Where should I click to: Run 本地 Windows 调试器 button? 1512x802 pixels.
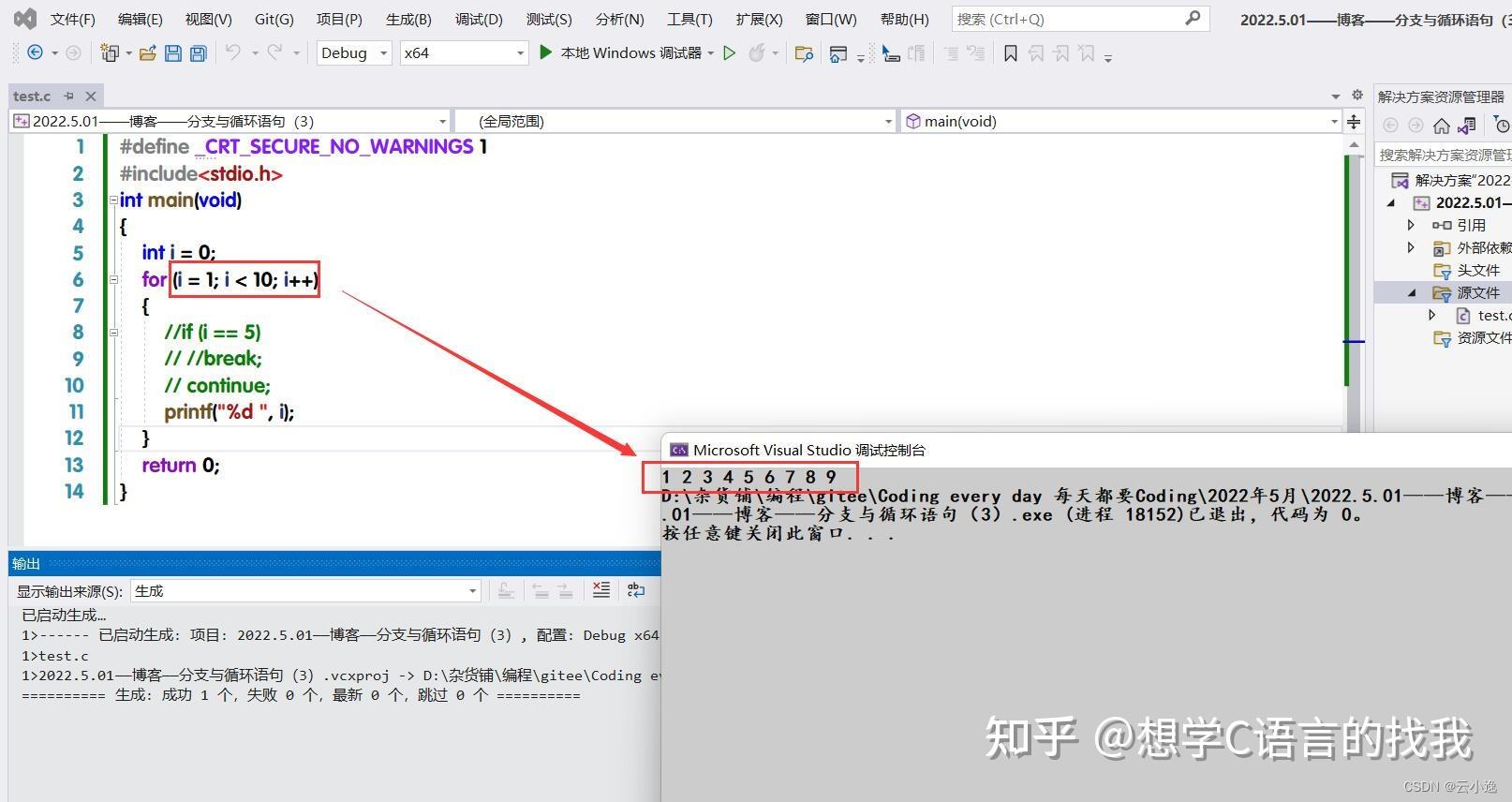point(620,53)
